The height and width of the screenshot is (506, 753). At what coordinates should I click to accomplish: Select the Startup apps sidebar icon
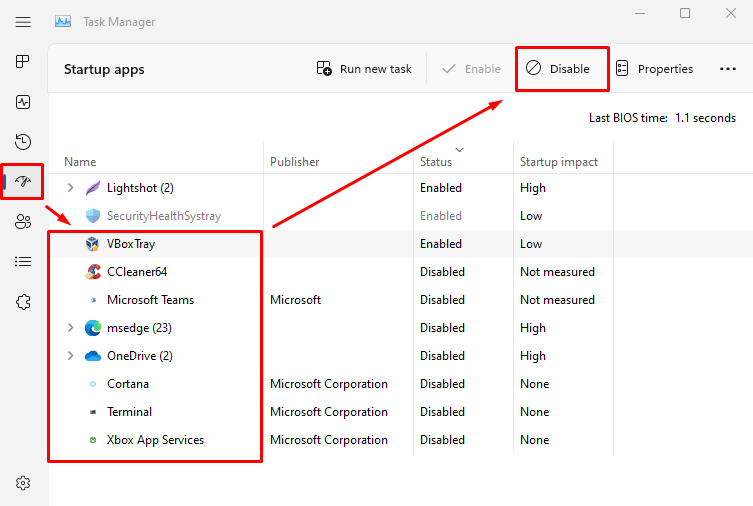coord(23,181)
